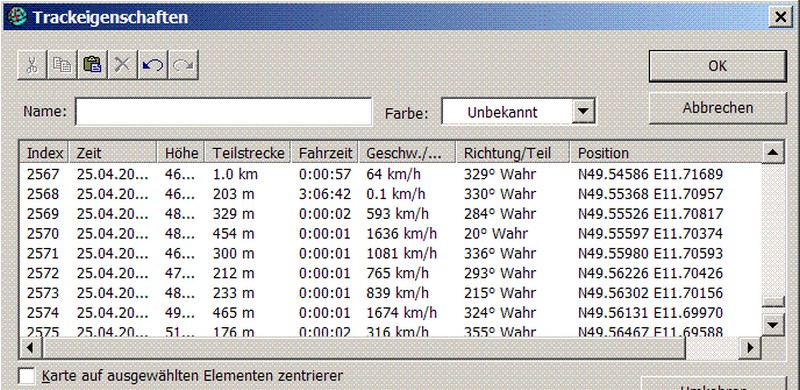Viewport: 800px width, 390px height.
Task: Click the Höhe column header
Action: click(x=181, y=153)
